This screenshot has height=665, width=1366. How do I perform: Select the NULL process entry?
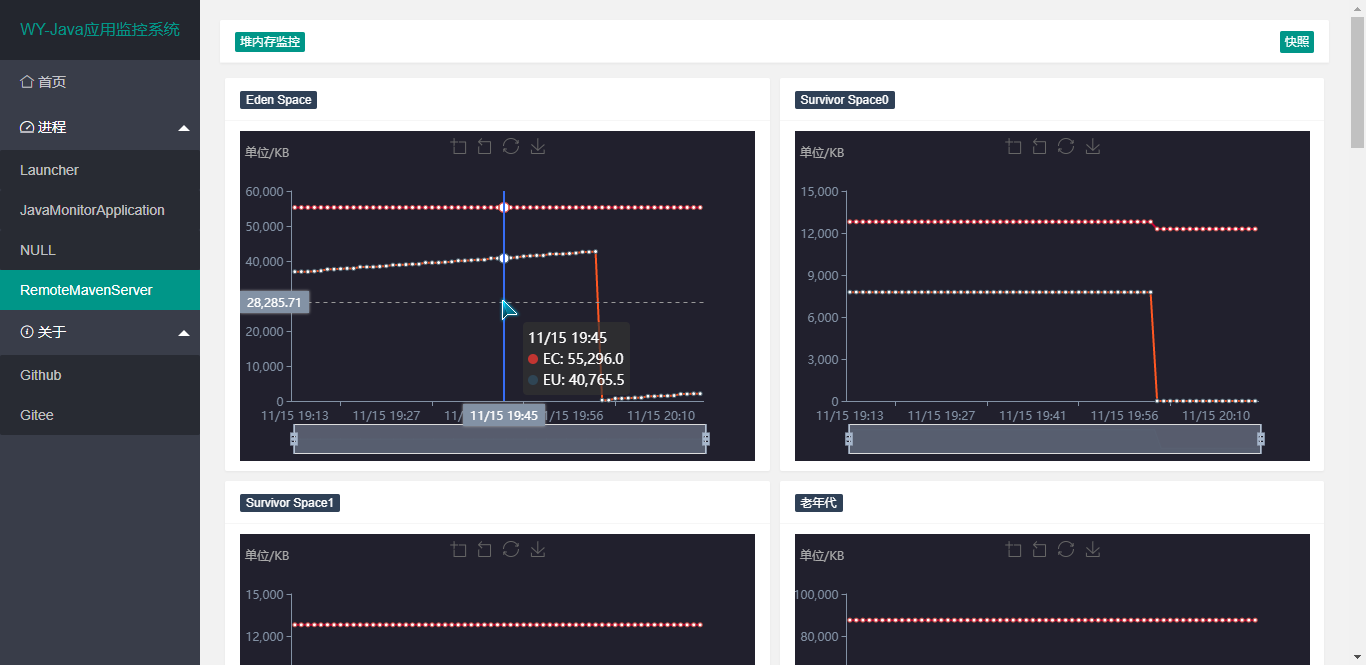pyautogui.click(x=100, y=250)
